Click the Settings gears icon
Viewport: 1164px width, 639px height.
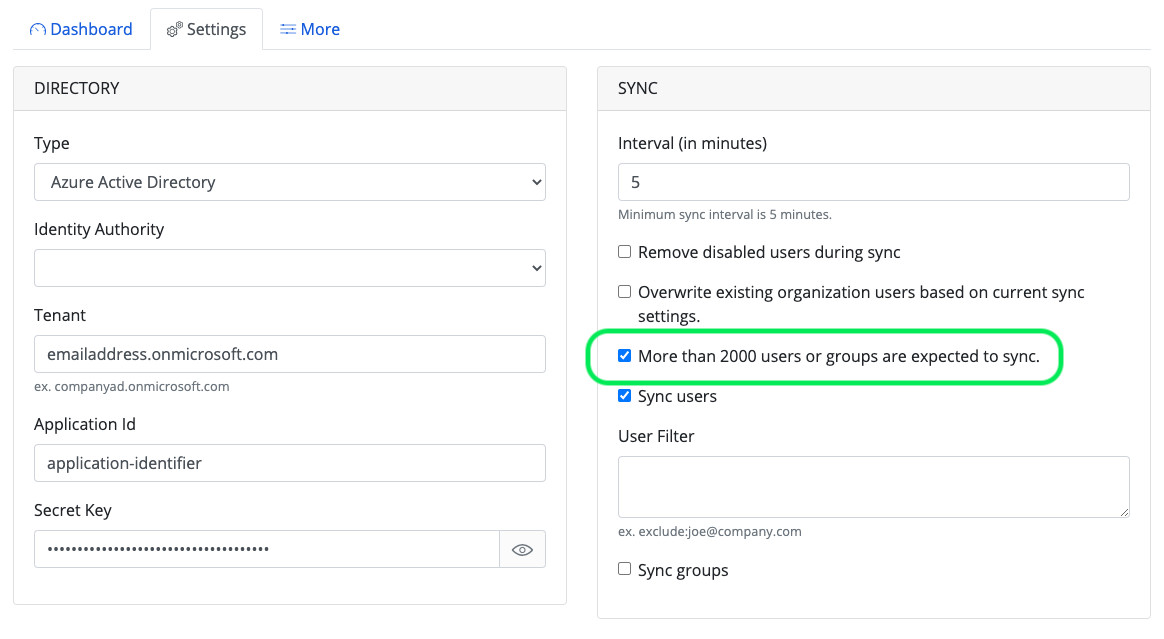click(174, 30)
